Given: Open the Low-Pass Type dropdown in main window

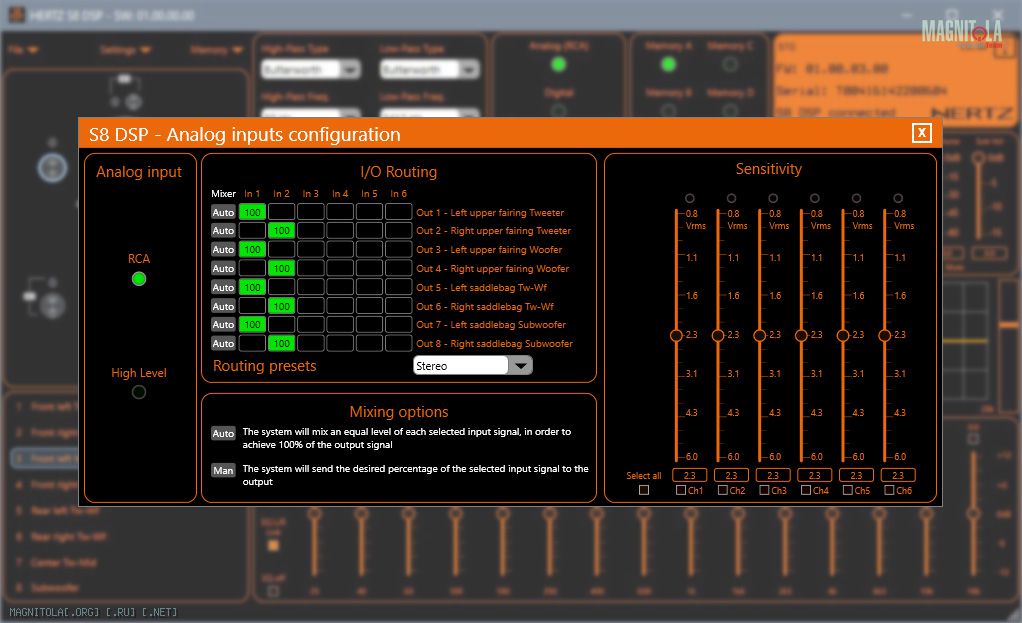Looking at the screenshot, I should 430,69.
